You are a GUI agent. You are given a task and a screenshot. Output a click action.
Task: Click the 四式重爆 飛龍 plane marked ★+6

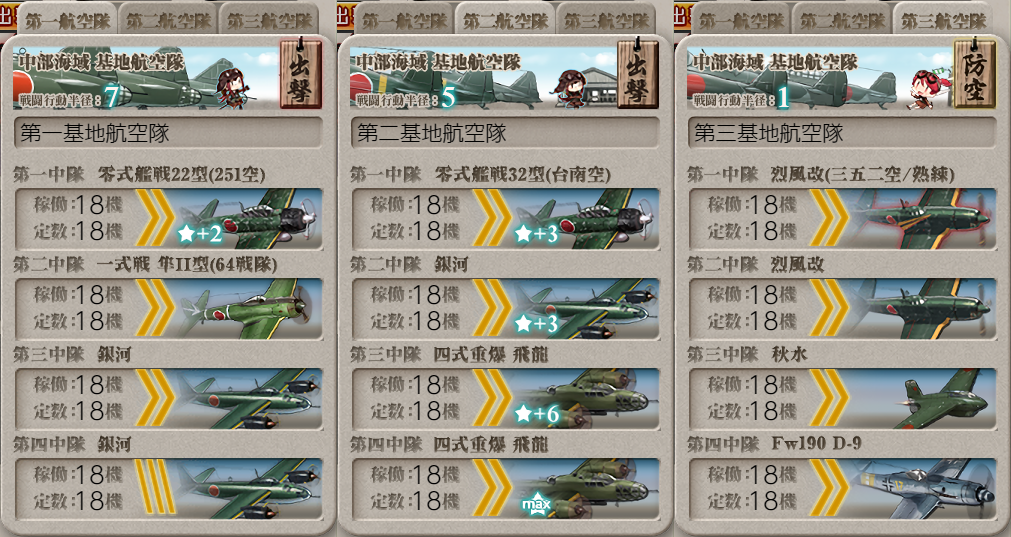point(587,399)
